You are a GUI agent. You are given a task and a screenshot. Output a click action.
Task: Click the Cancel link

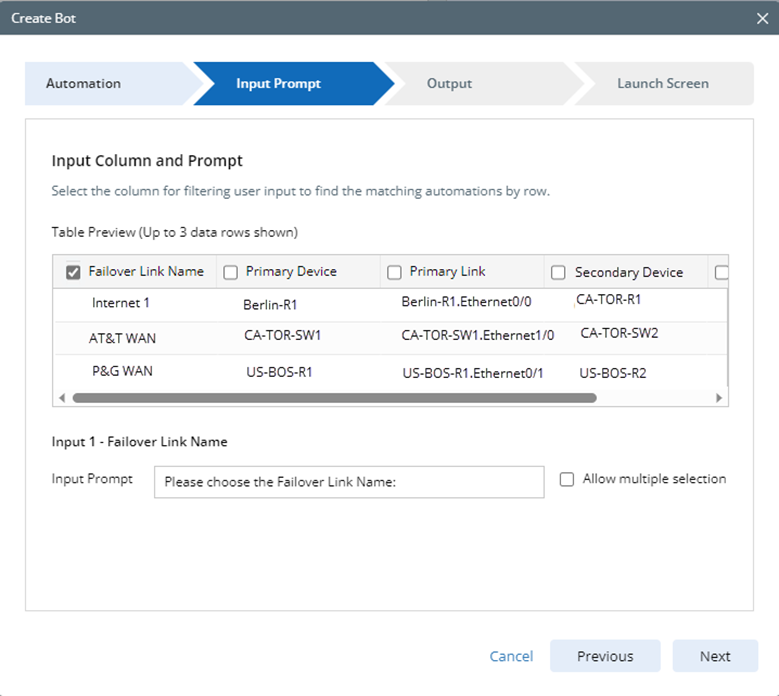(511, 656)
